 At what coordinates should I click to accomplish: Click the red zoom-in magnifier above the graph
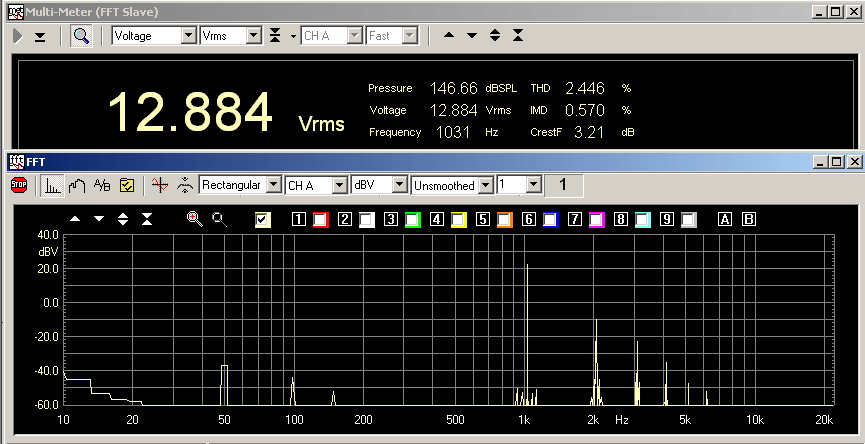(194, 219)
